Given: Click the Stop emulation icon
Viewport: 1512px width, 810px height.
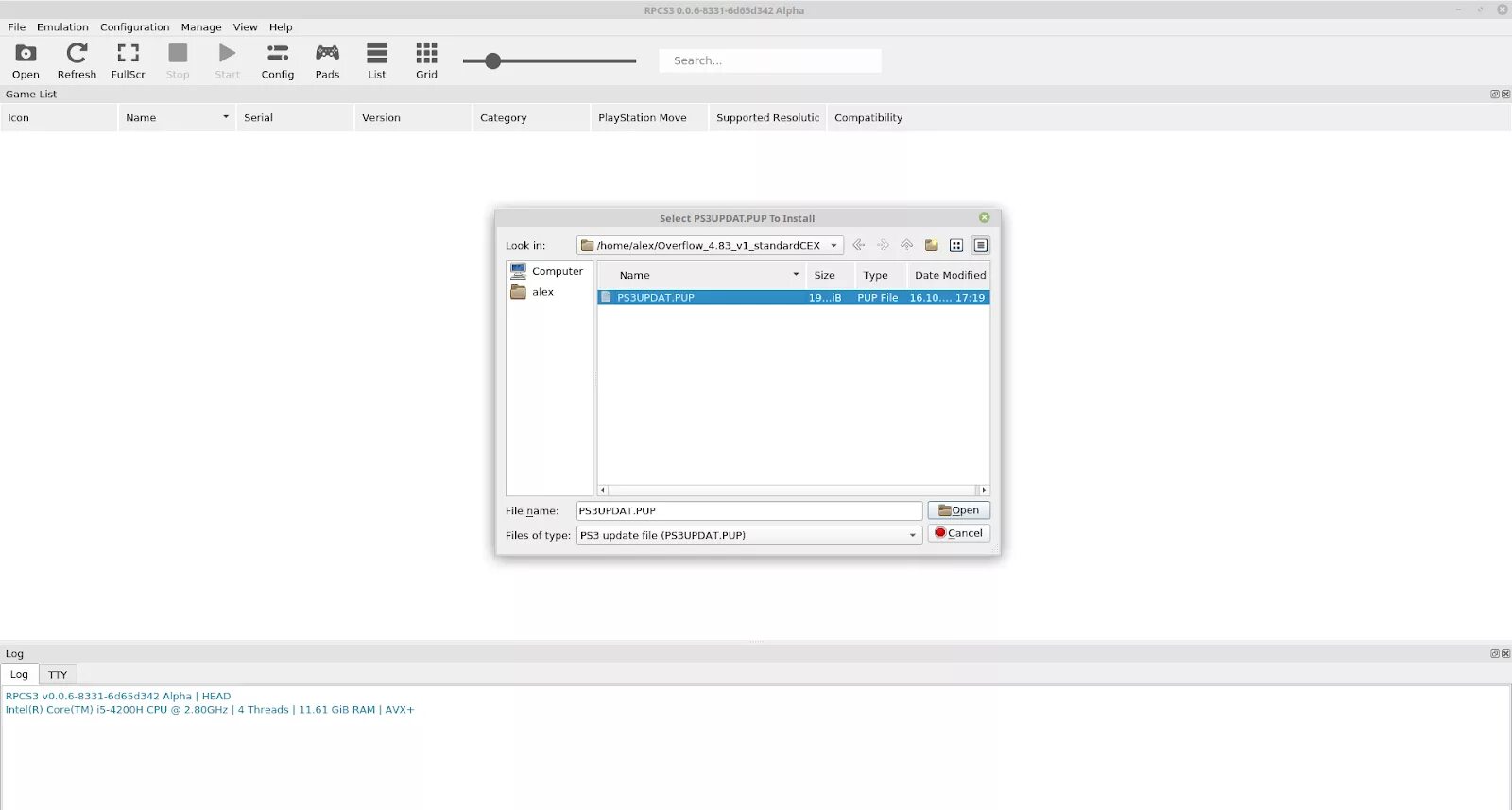Looking at the screenshot, I should click(x=178, y=60).
